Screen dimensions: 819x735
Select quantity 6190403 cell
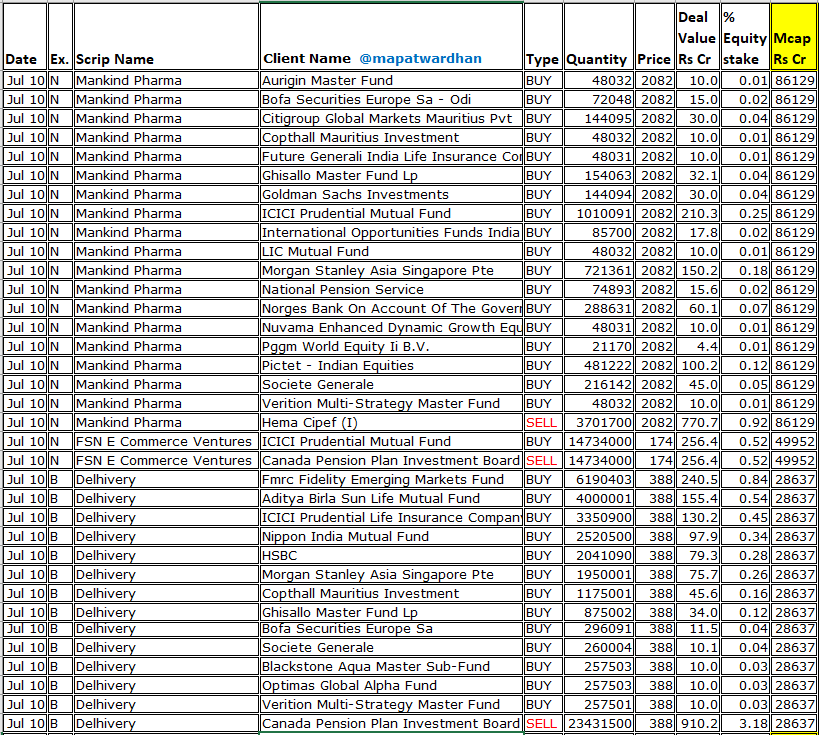pos(599,480)
